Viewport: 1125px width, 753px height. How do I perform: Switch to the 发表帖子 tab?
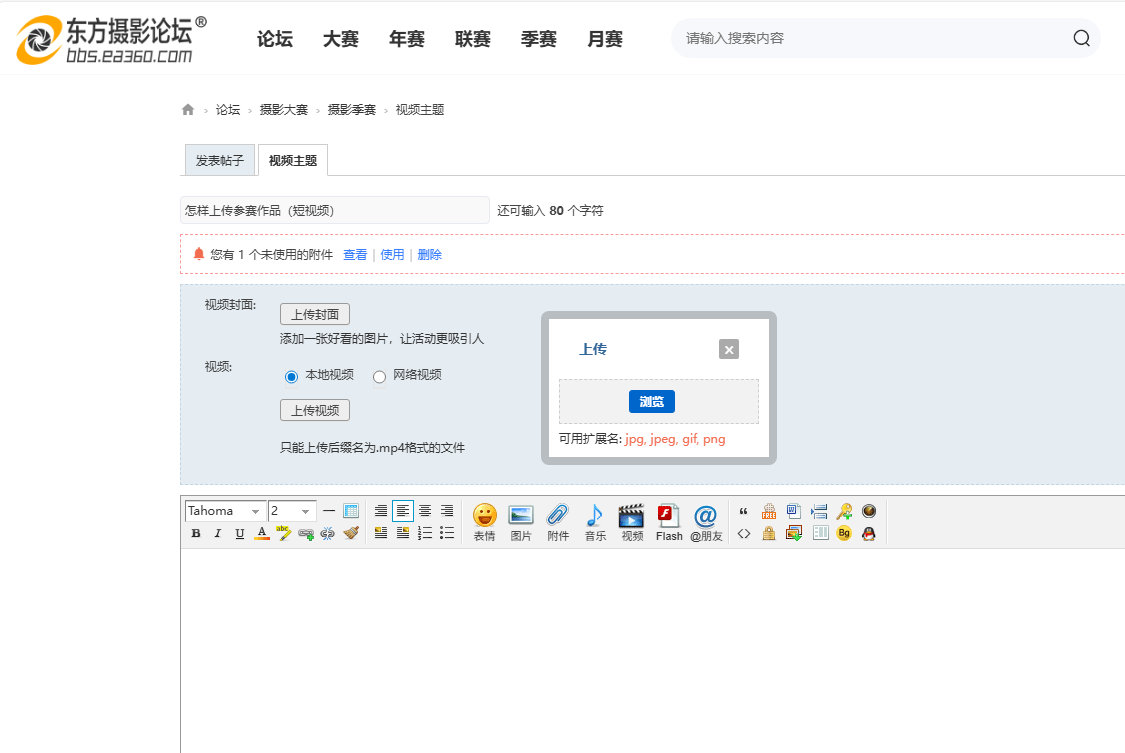220,160
